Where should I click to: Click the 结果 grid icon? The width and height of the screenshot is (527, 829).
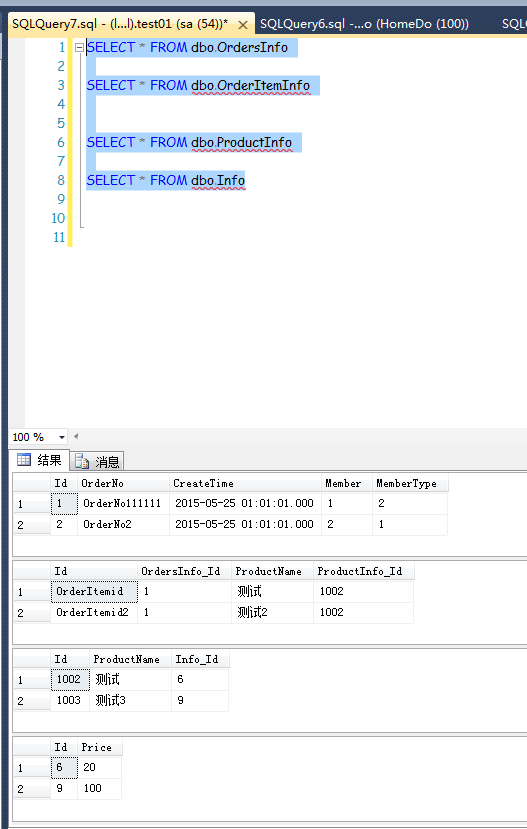24,459
